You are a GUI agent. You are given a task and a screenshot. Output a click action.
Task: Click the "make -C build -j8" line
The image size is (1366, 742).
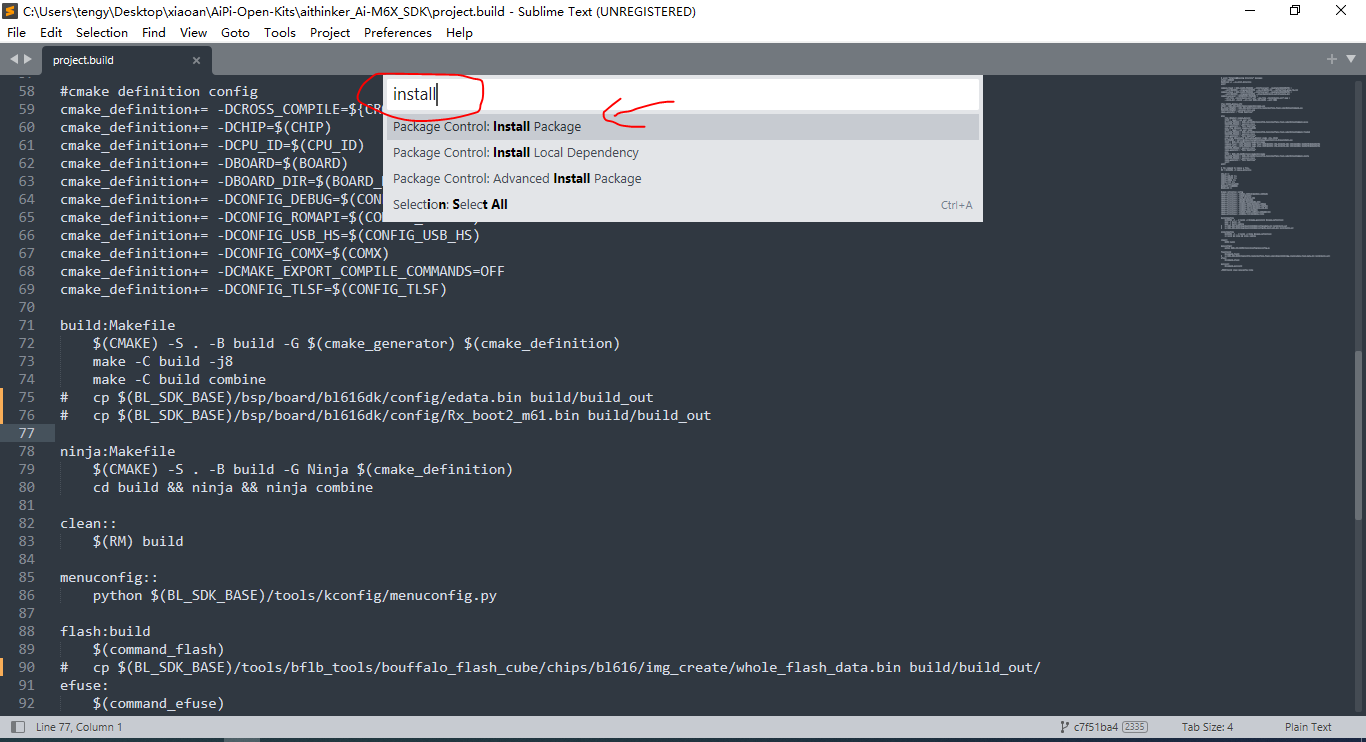point(163,361)
